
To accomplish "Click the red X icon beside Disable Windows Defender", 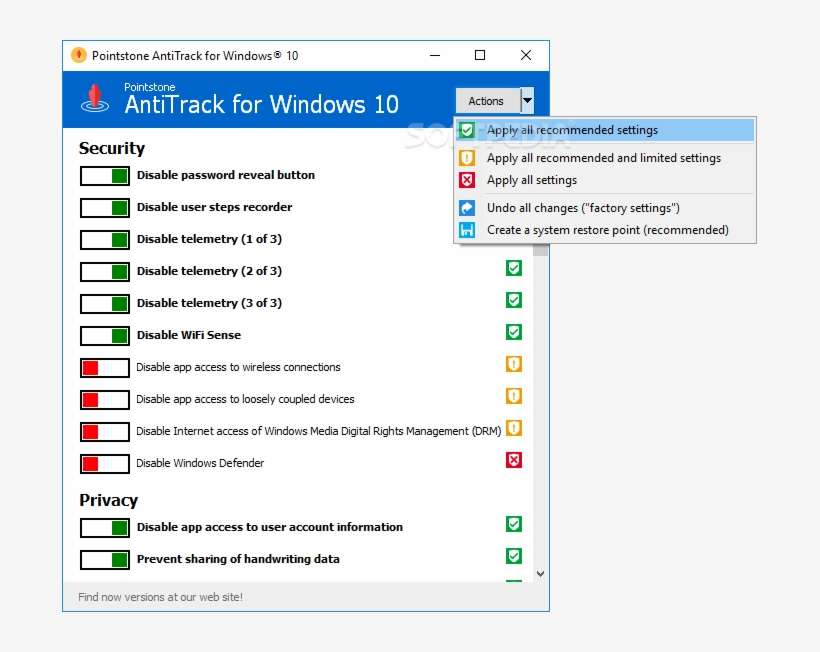I will [514, 460].
